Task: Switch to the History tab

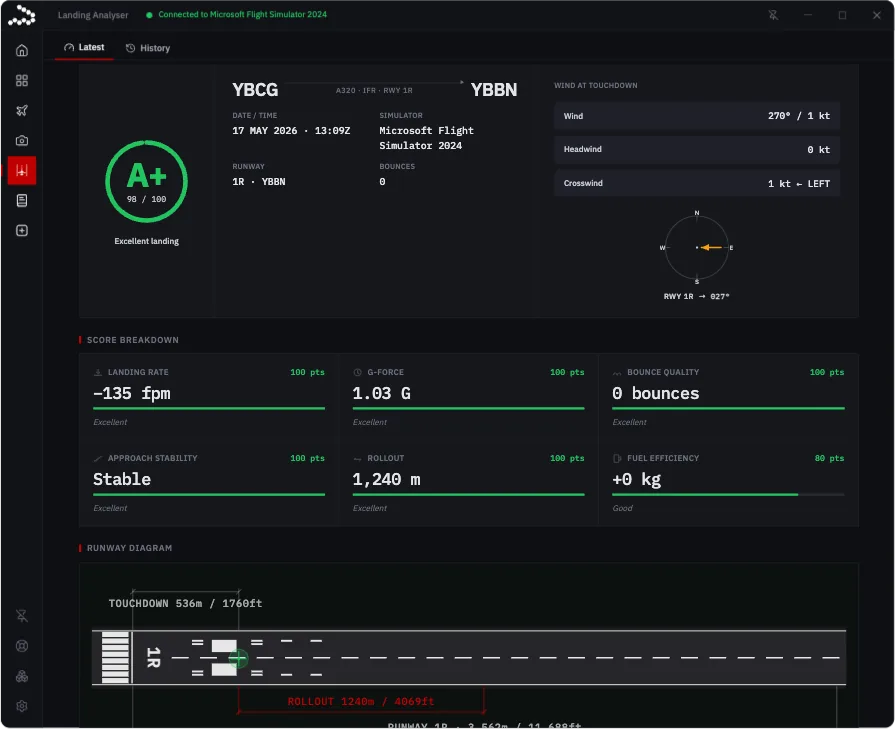Action: click(148, 48)
